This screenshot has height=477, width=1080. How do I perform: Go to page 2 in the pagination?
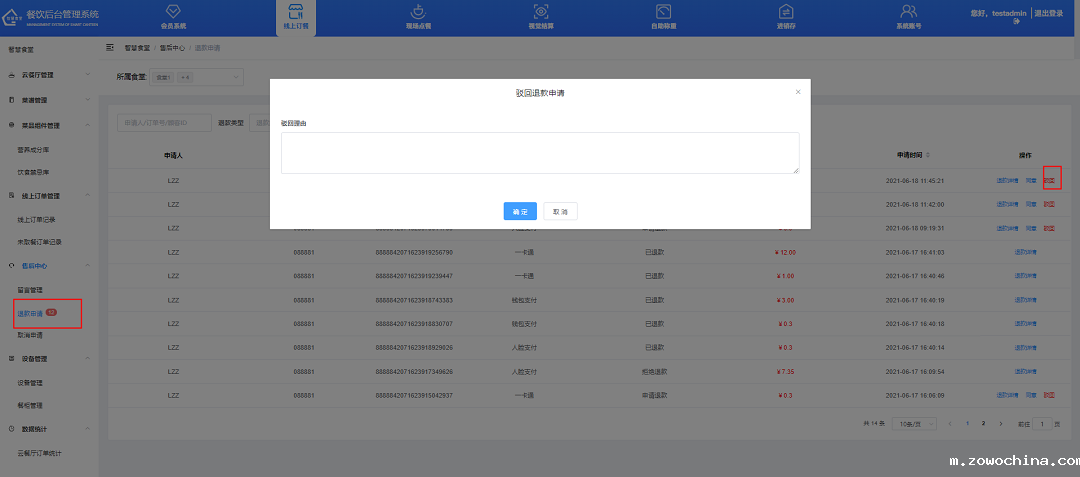pos(984,424)
